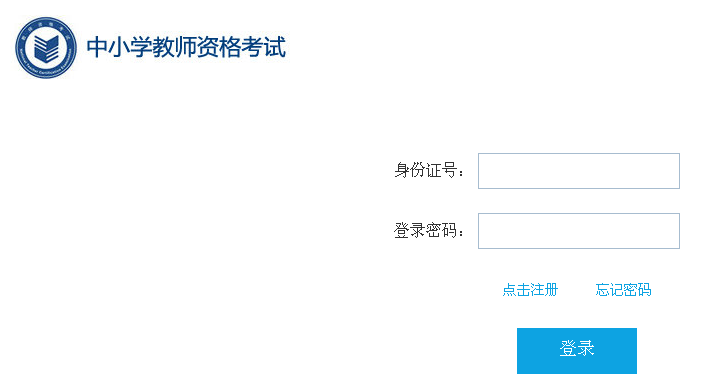Place cursor in the ID number text box

click(579, 171)
